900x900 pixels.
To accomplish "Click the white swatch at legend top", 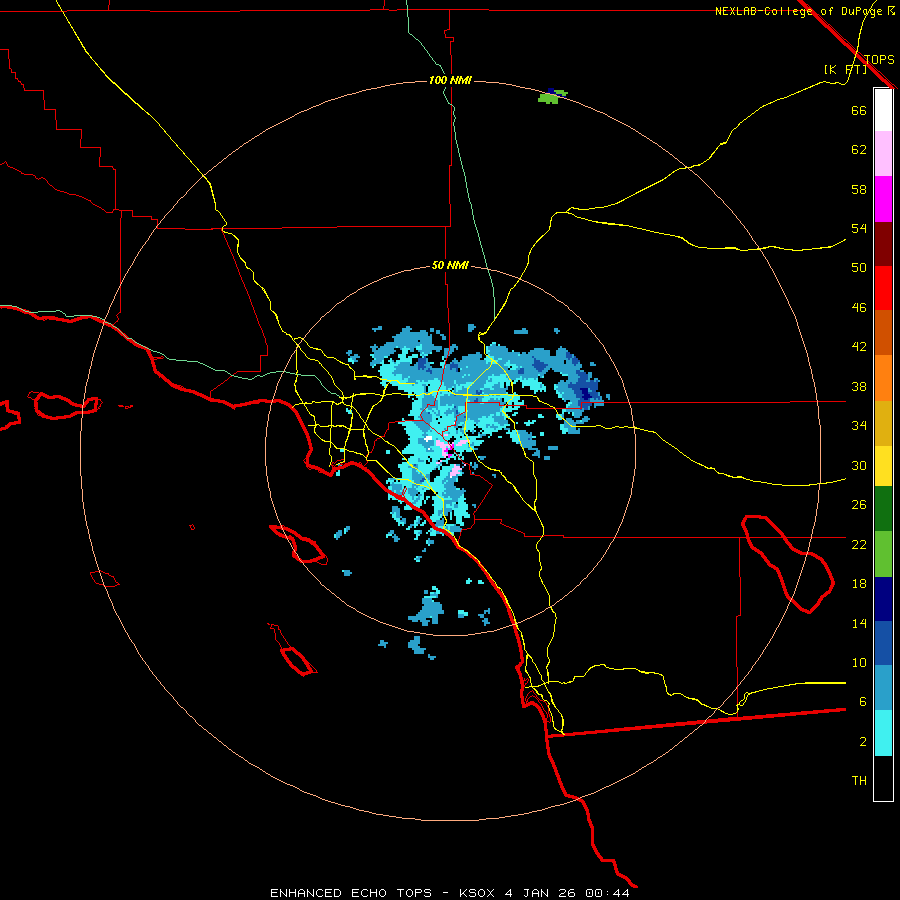I will [x=883, y=110].
